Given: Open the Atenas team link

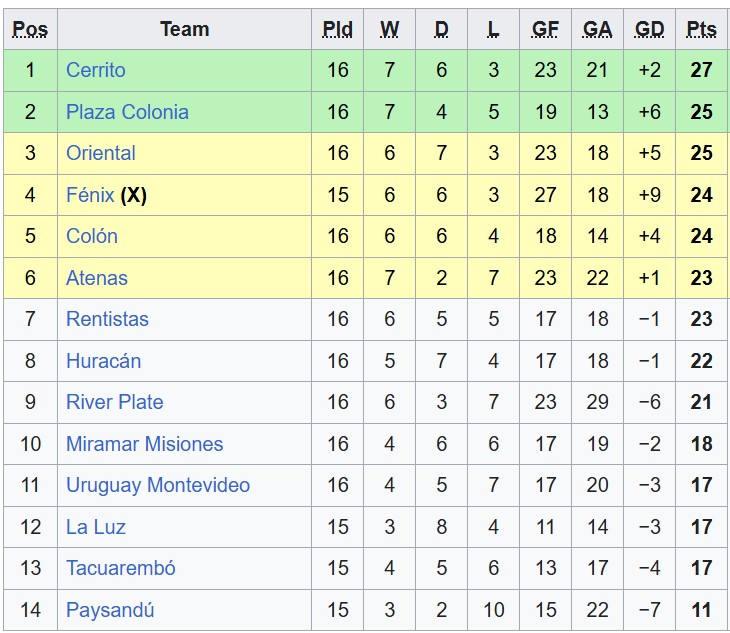Looking at the screenshot, I should coord(97,278).
